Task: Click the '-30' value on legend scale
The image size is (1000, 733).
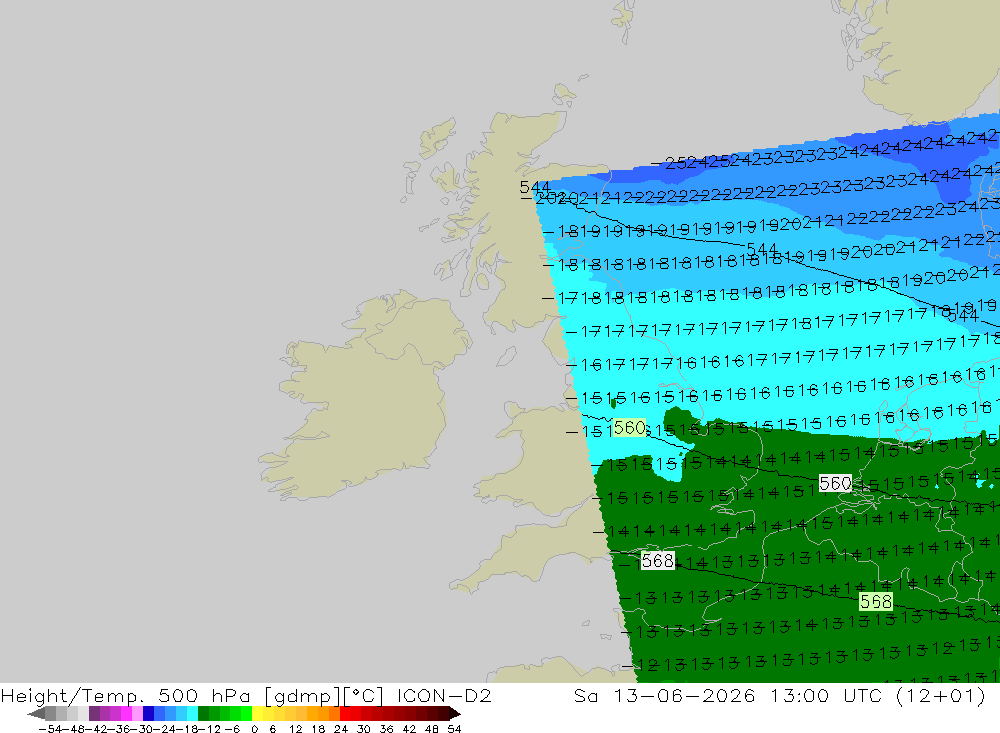Action: coord(142,729)
